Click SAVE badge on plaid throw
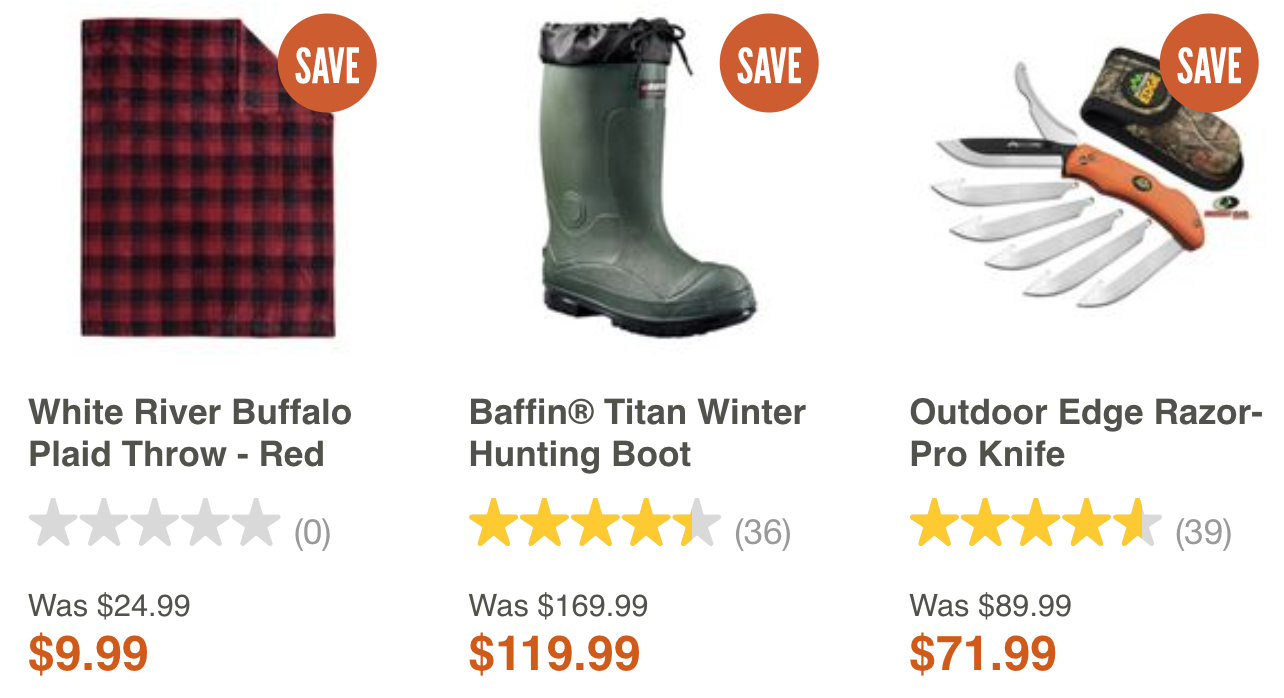Image resolution: width=1284 pixels, height=698 pixels. tap(327, 64)
